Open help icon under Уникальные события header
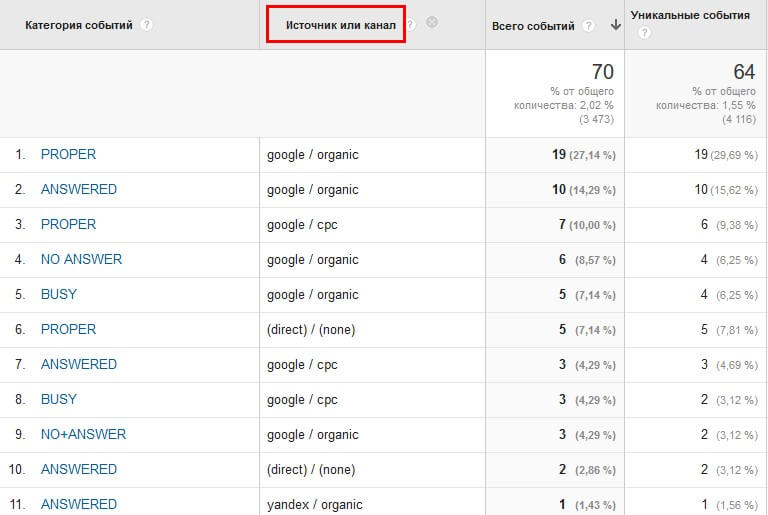This screenshot has height=515, width=768. [x=645, y=33]
